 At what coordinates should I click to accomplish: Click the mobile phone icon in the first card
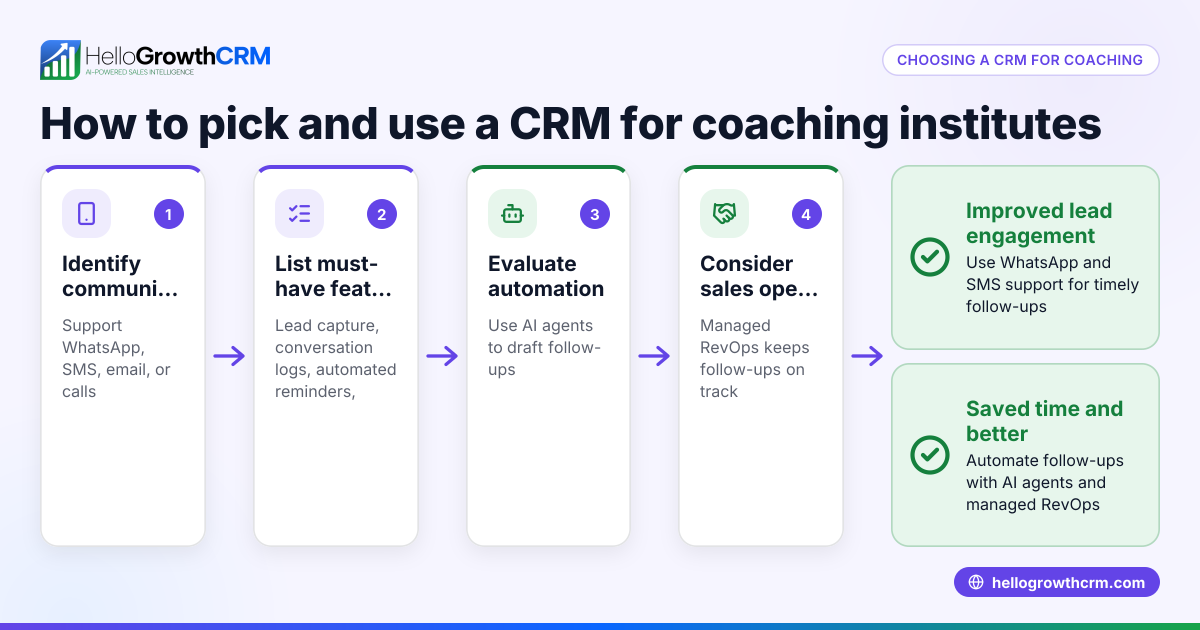pyautogui.click(x=86, y=213)
